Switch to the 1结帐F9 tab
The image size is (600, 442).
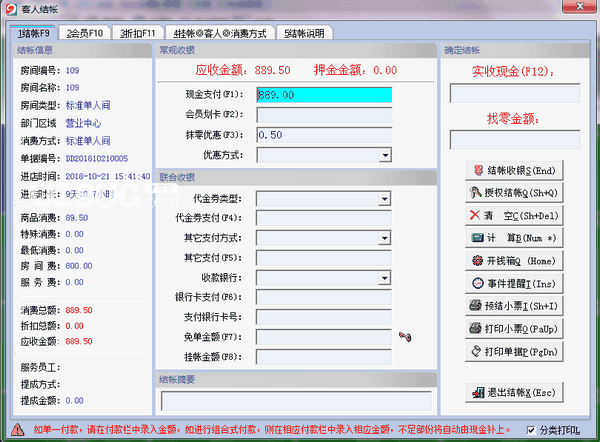point(34,33)
